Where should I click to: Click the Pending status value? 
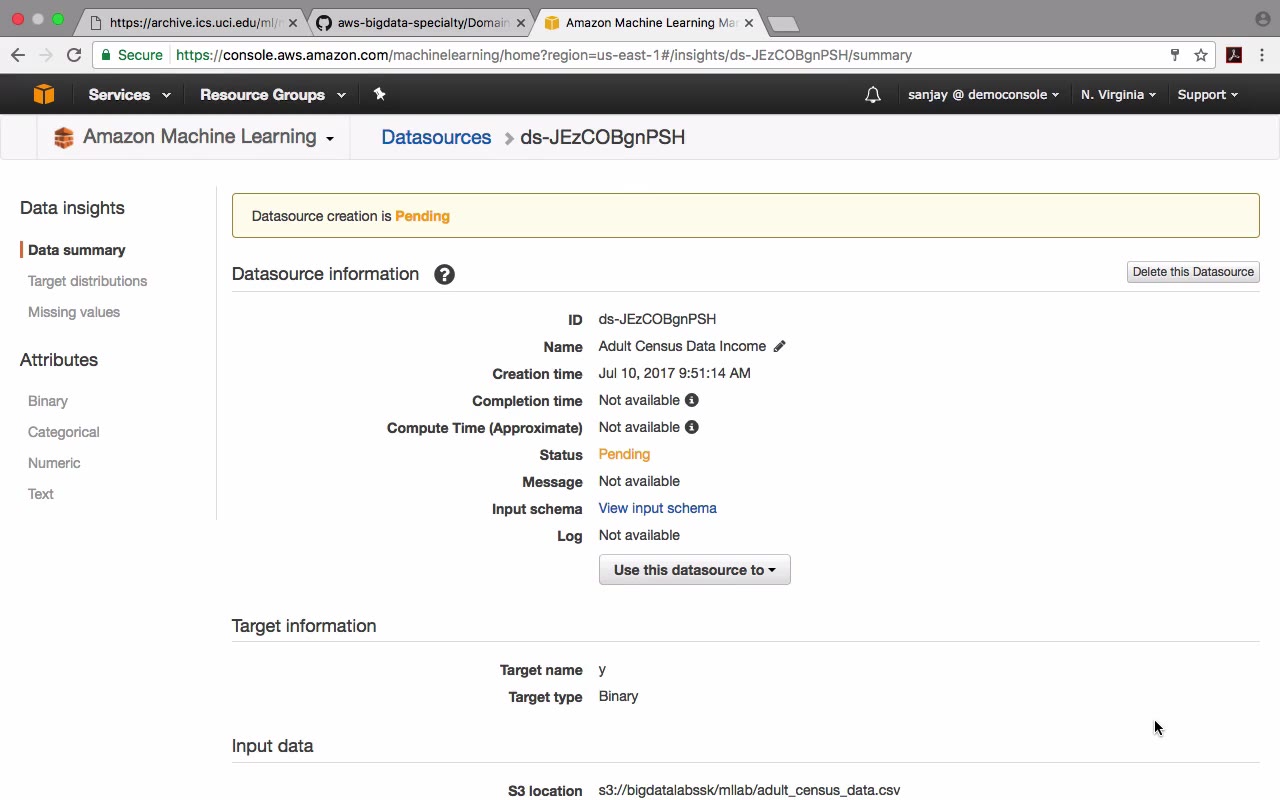tap(624, 454)
